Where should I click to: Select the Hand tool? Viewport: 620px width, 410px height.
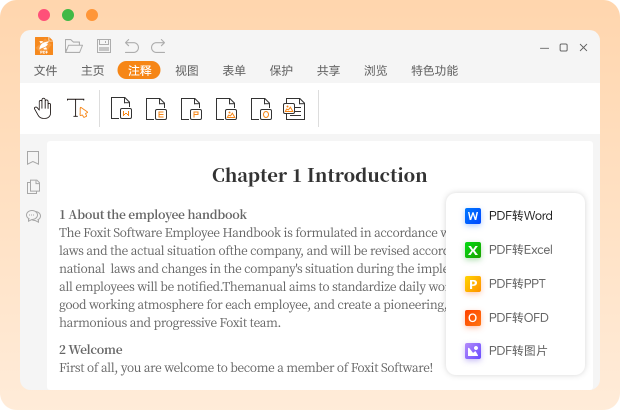coord(43,108)
